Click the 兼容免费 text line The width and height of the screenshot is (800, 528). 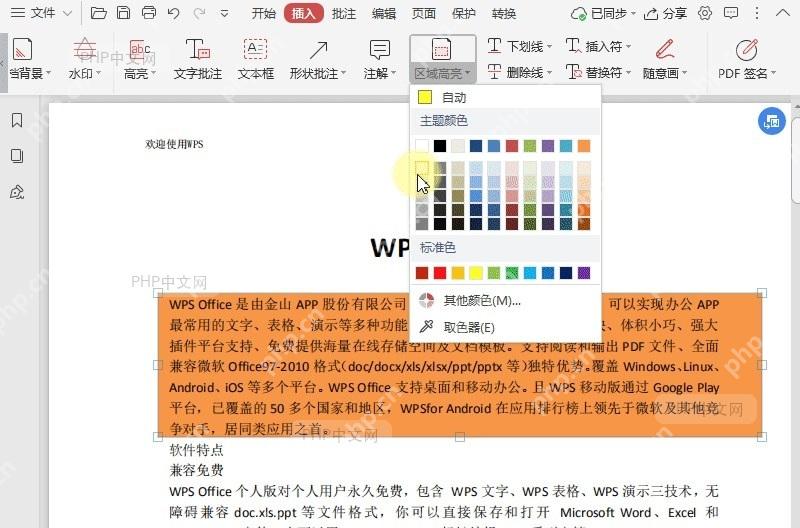click(x=196, y=470)
